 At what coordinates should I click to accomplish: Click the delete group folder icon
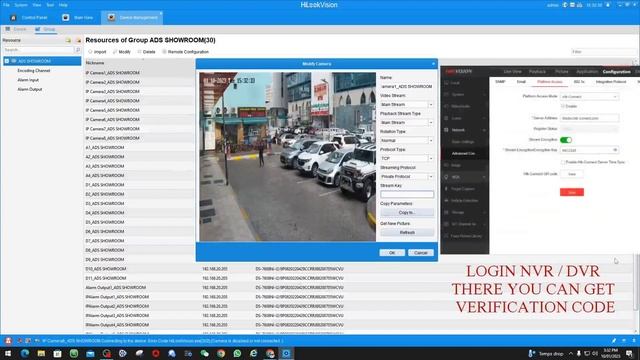[78, 40]
